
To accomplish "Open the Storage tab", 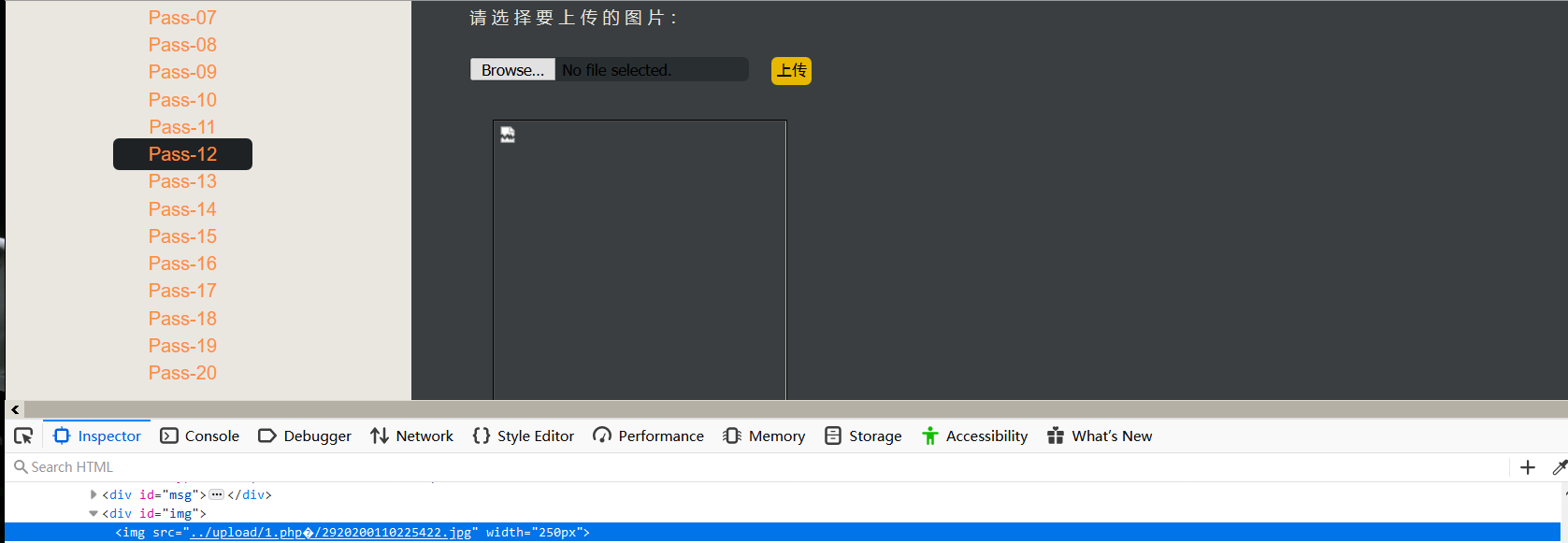I will (x=863, y=436).
